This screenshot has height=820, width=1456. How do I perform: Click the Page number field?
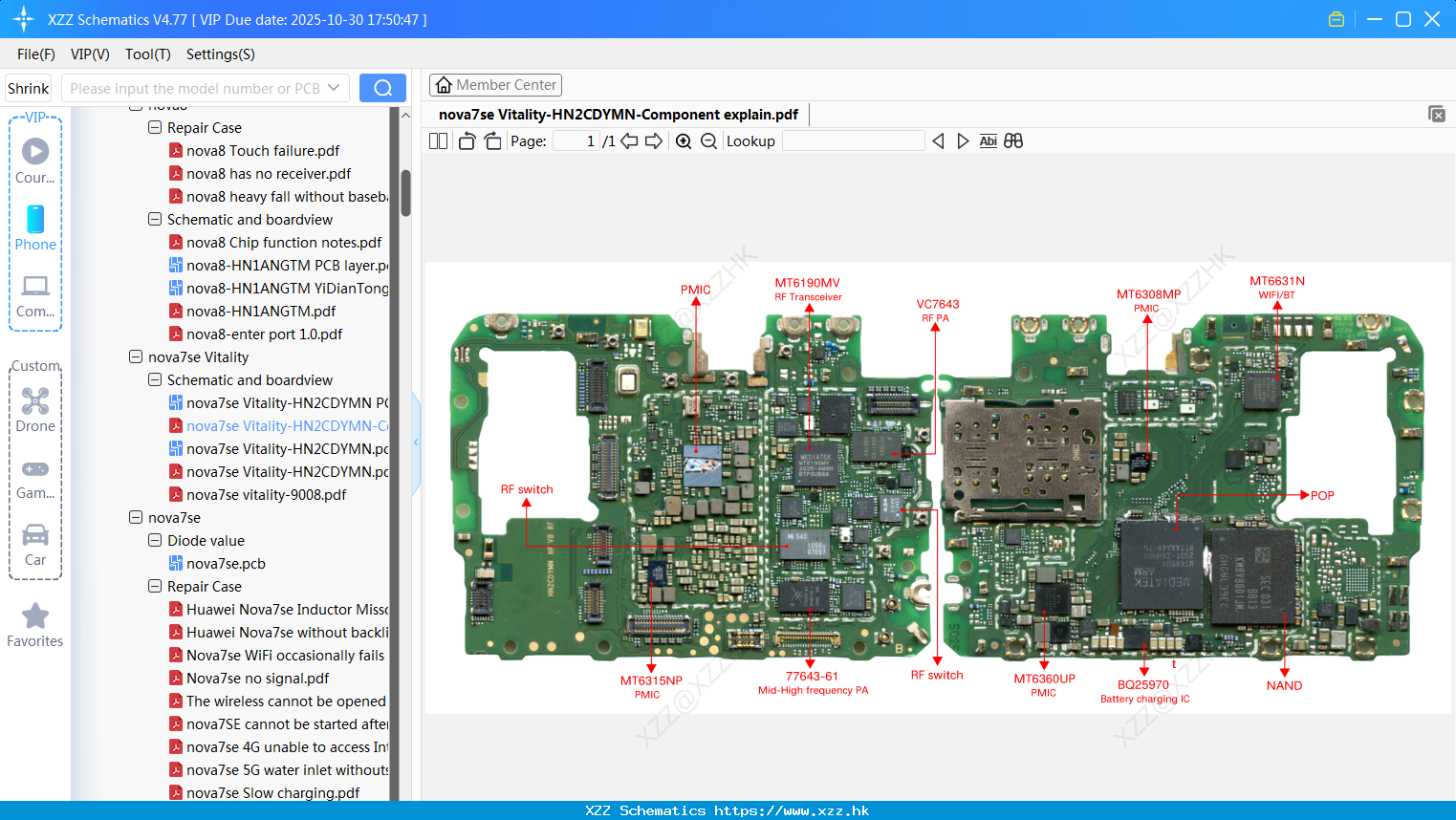tap(577, 140)
